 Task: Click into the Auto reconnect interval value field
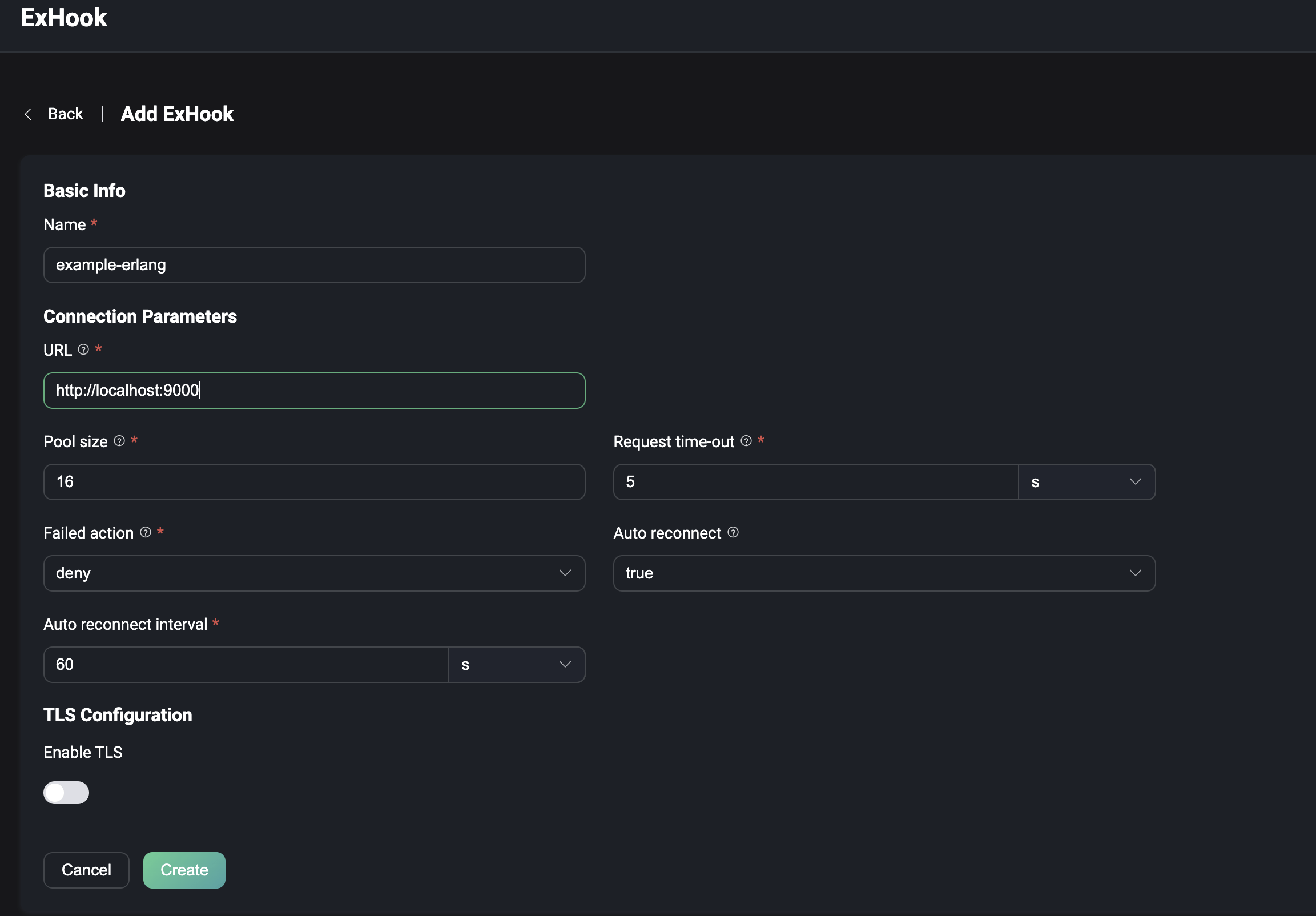(x=245, y=665)
